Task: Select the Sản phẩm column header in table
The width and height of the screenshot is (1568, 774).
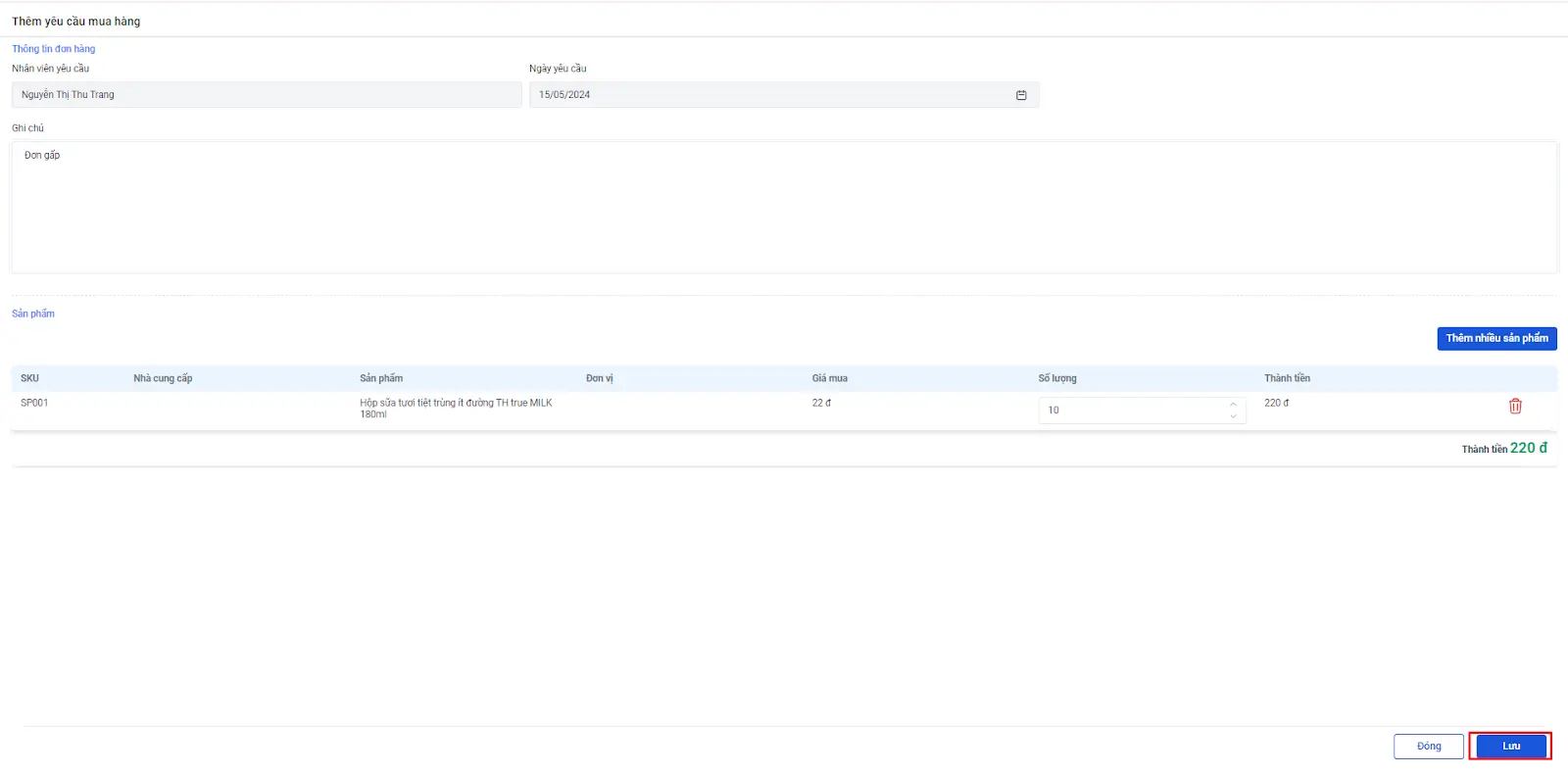Action: click(x=381, y=378)
